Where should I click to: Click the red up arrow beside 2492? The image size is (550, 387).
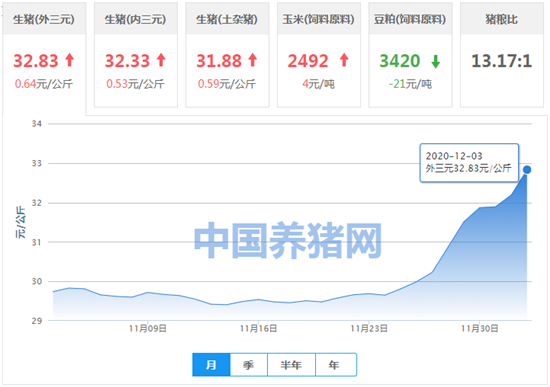(344, 60)
